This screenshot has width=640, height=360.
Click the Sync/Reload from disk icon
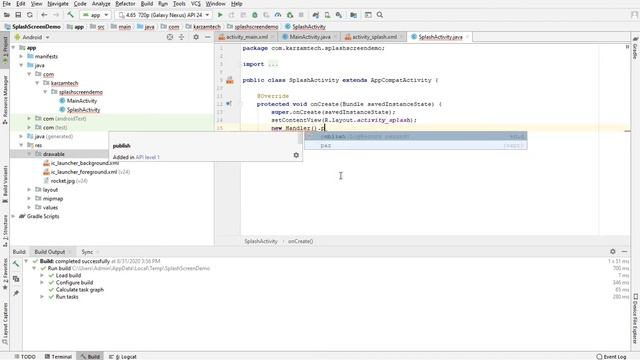click(x=30, y=15)
